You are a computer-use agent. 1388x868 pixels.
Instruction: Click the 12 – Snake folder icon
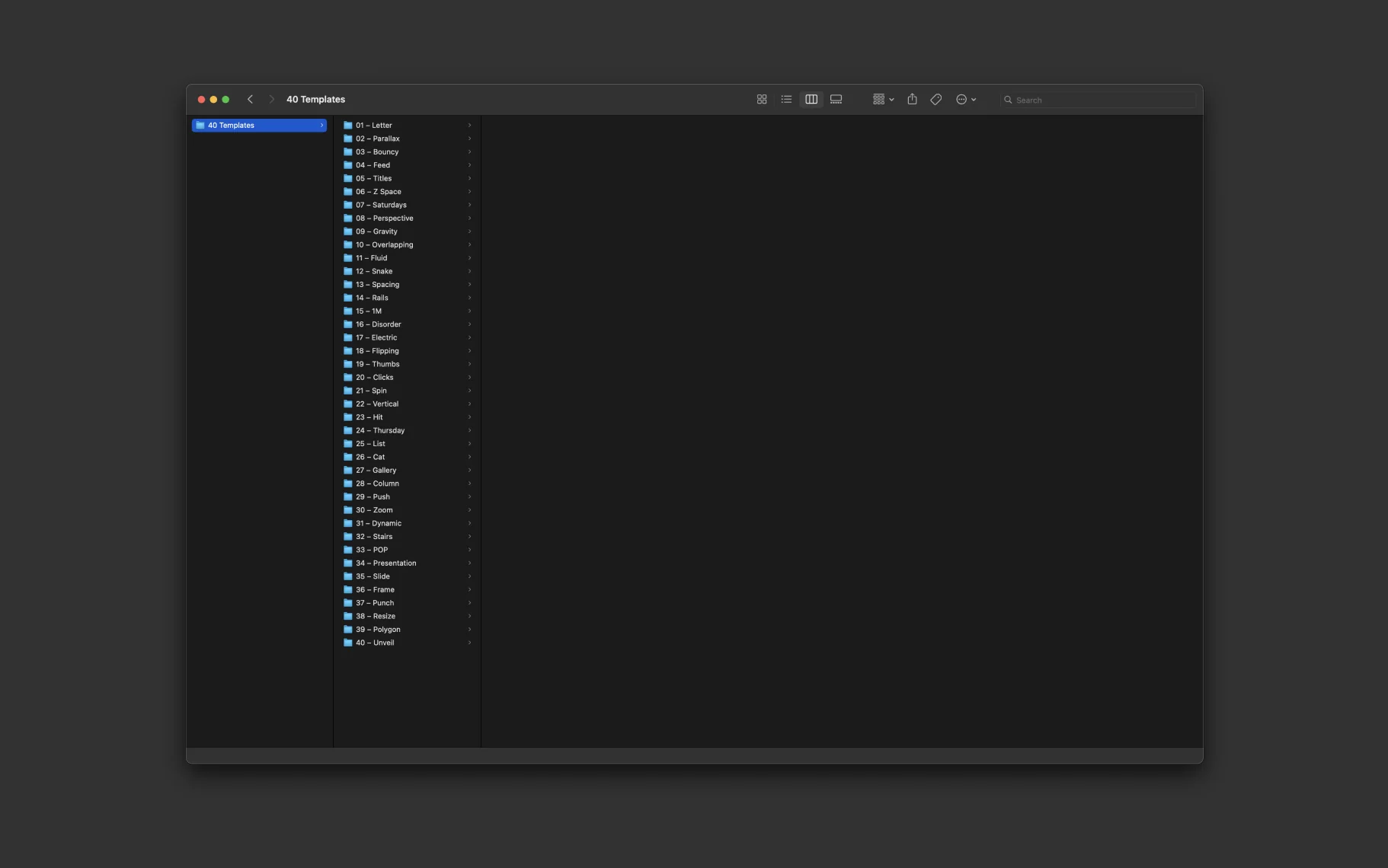click(348, 271)
